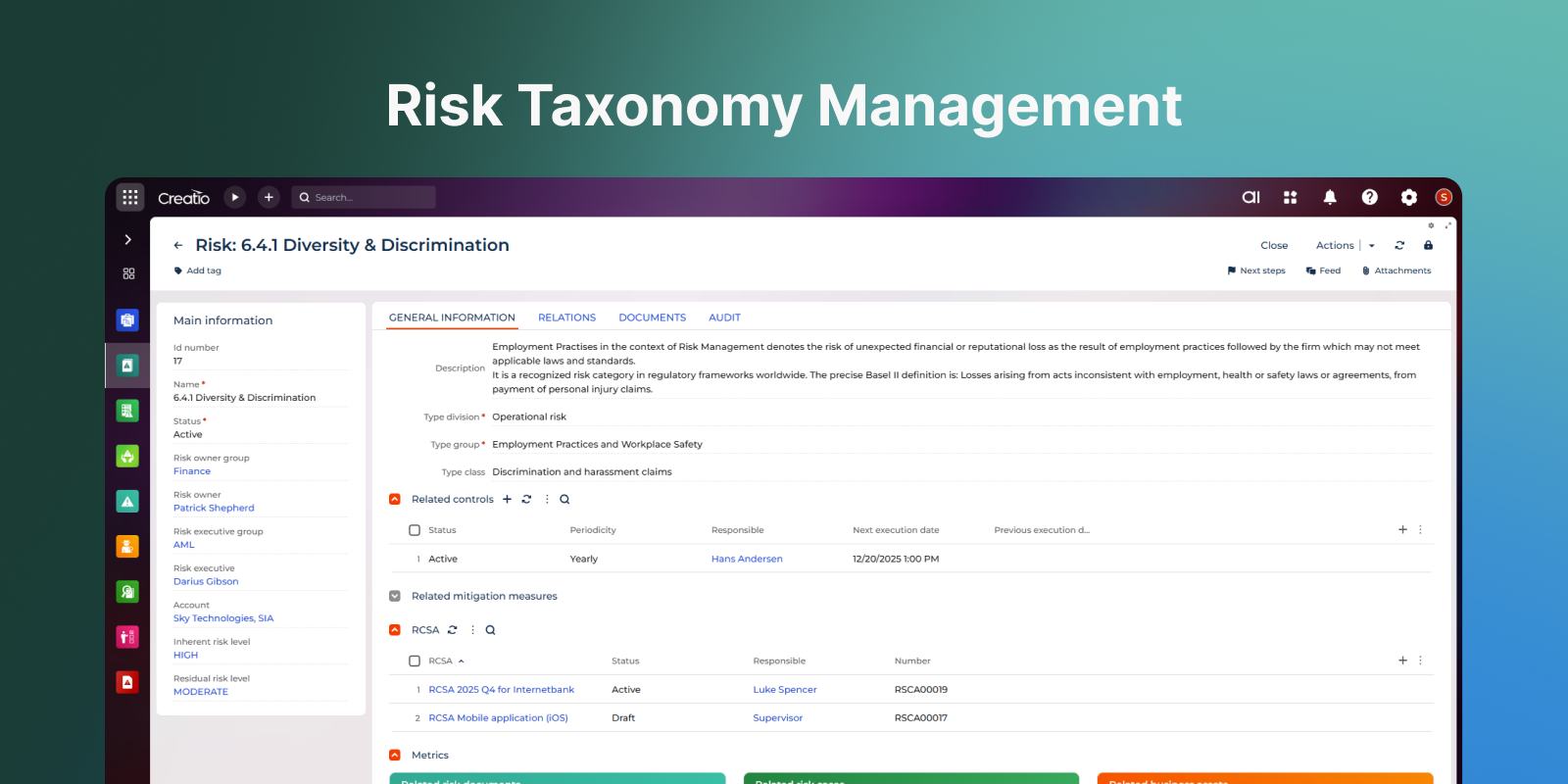
Task: Open the Finance risk owner group link
Action: (192, 471)
